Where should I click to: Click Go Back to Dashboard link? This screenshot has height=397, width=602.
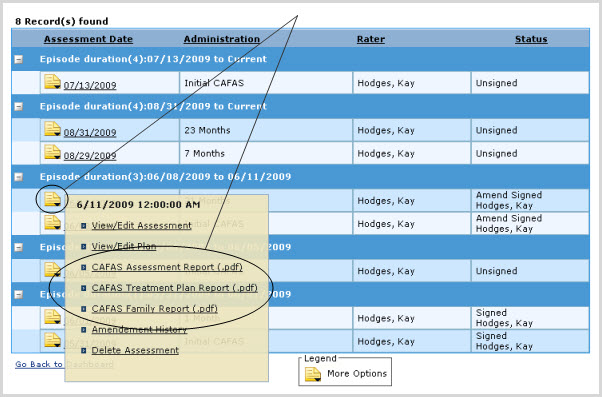(x=64, y=364)
